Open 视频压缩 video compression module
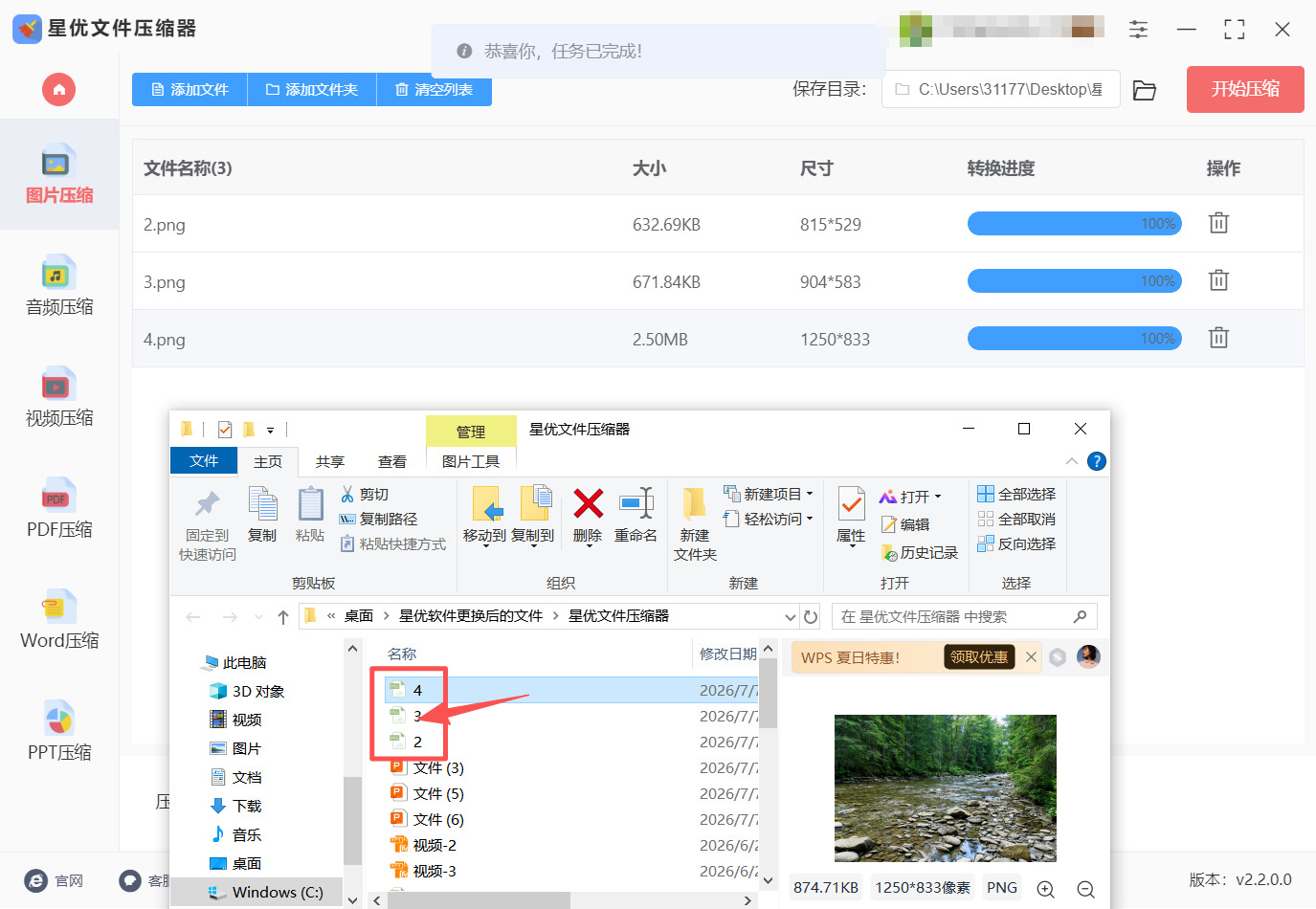Image resolution: width=1316 pixels, height=909 pixels. coord(59,396)
